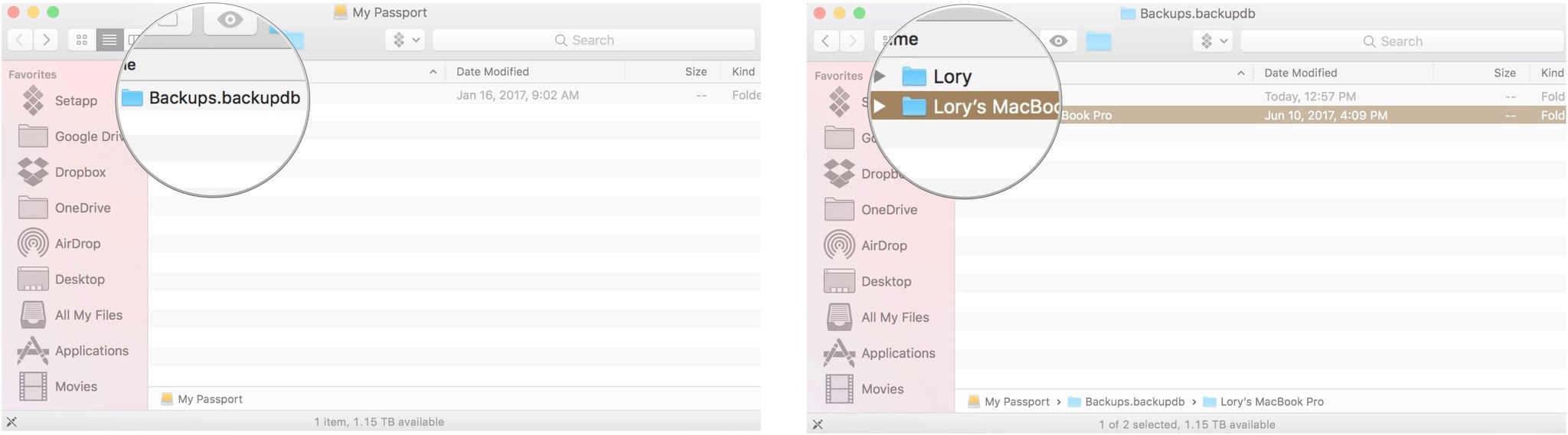Click the Jun 10, 2017, 4:09 PM cell

click(1325, 116)
